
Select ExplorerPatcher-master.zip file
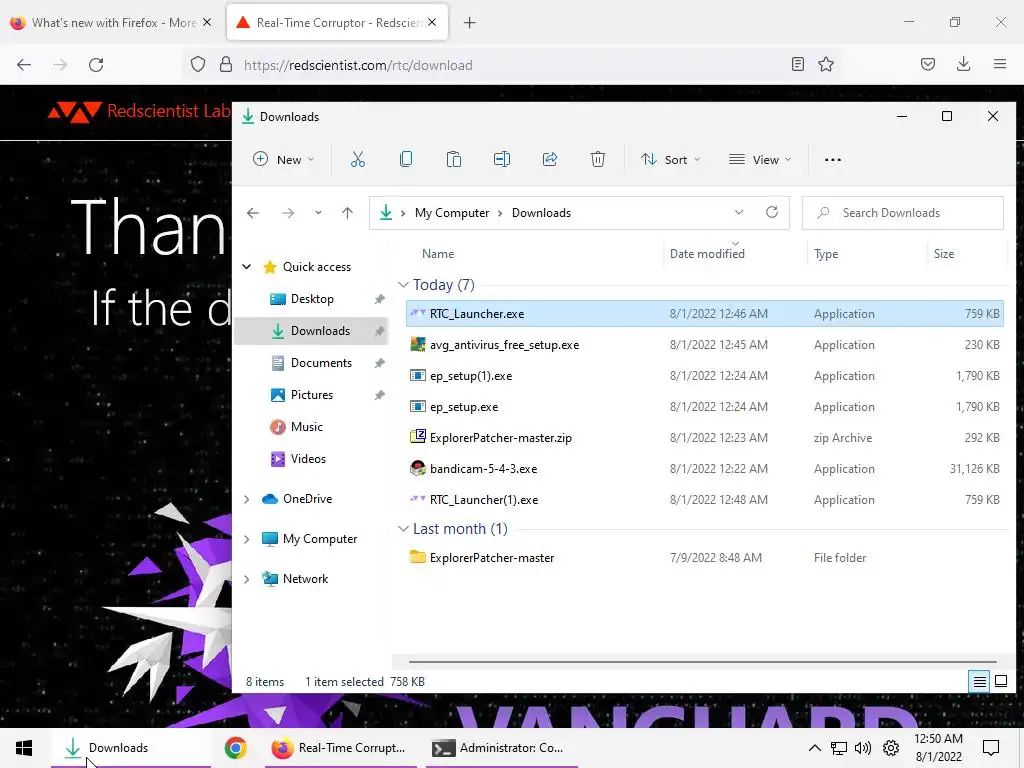tap(705, 438)
